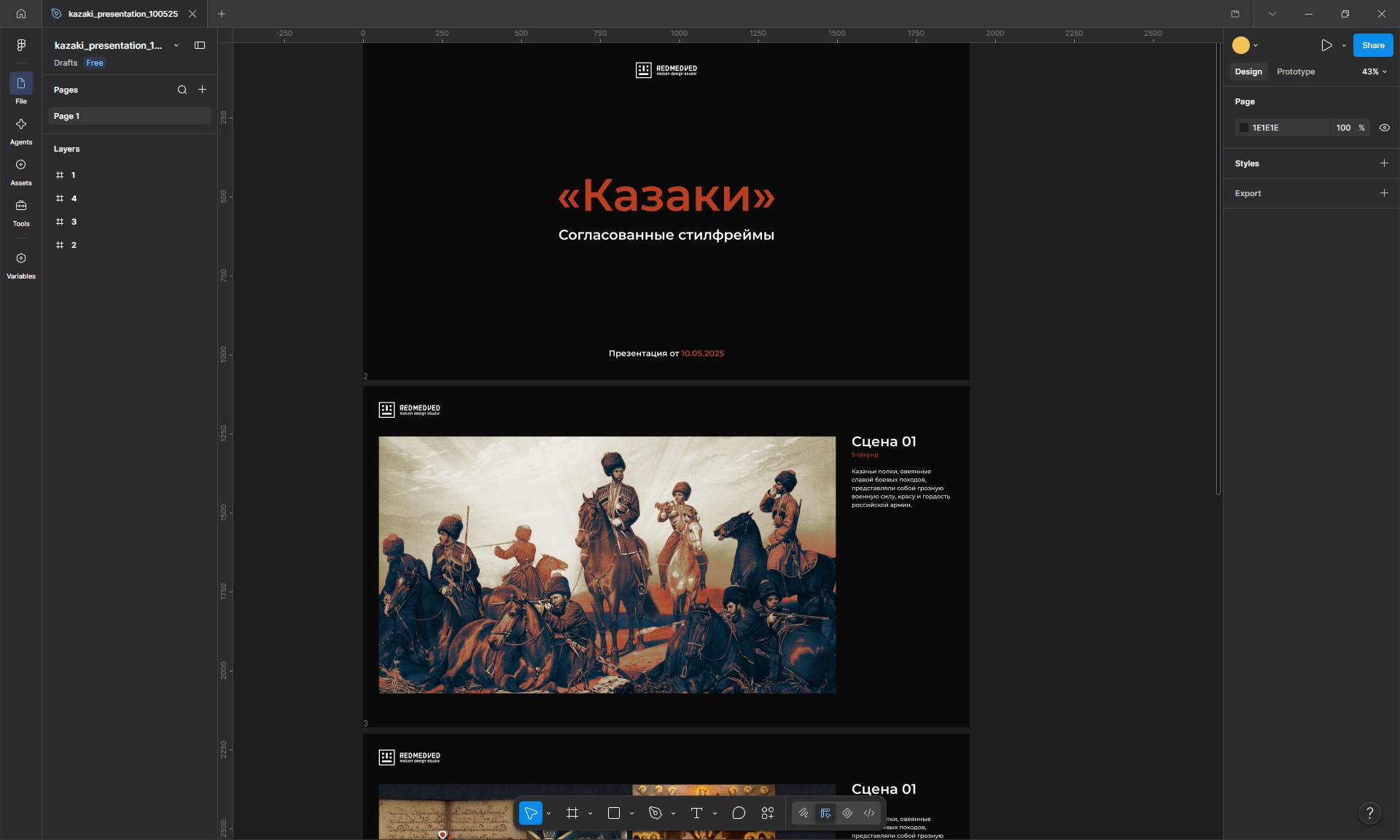Switch to the Design tab
The image size is (1400, 840).
1248,71
